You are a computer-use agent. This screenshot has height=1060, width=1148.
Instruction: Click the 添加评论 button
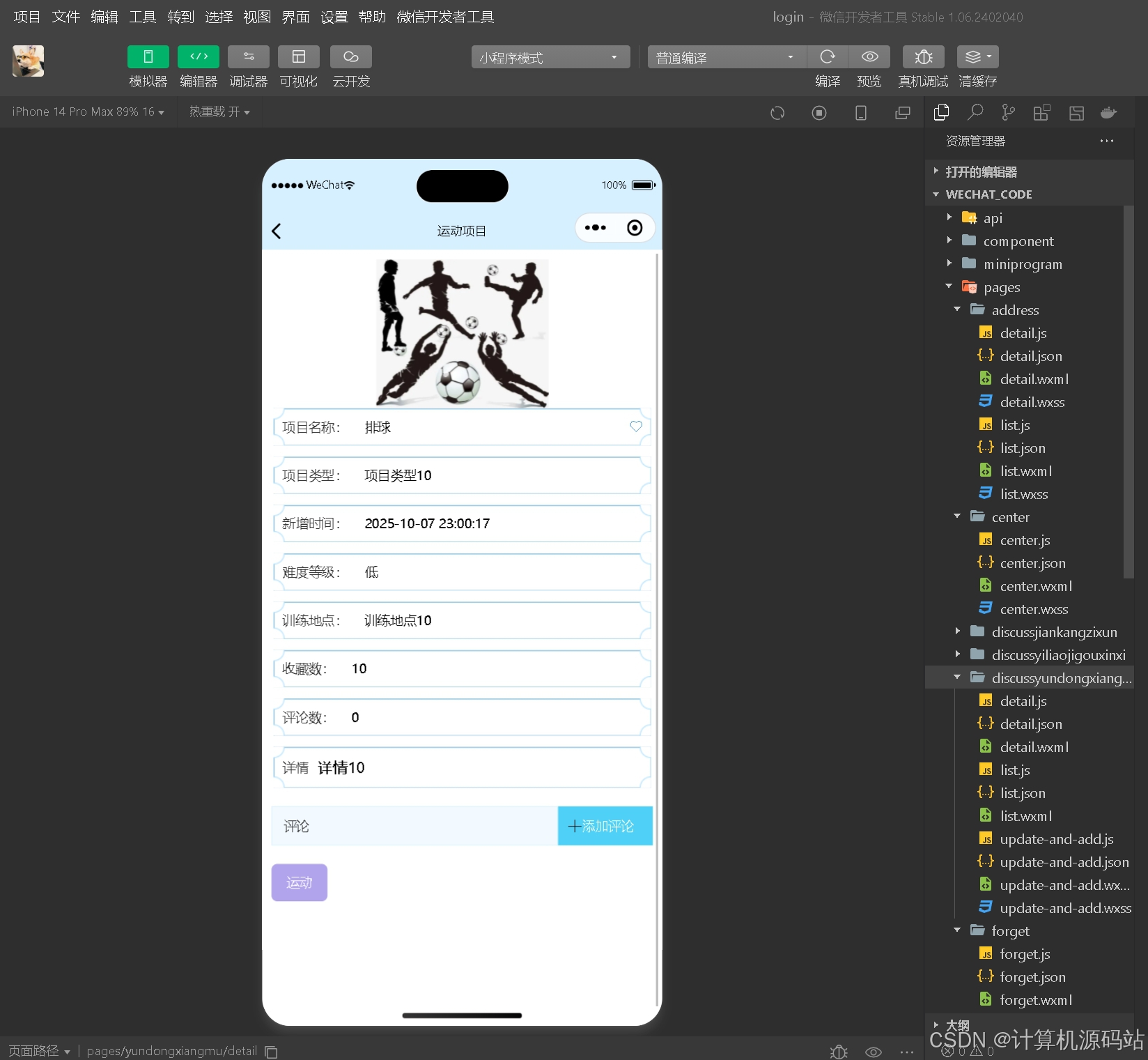605,826
